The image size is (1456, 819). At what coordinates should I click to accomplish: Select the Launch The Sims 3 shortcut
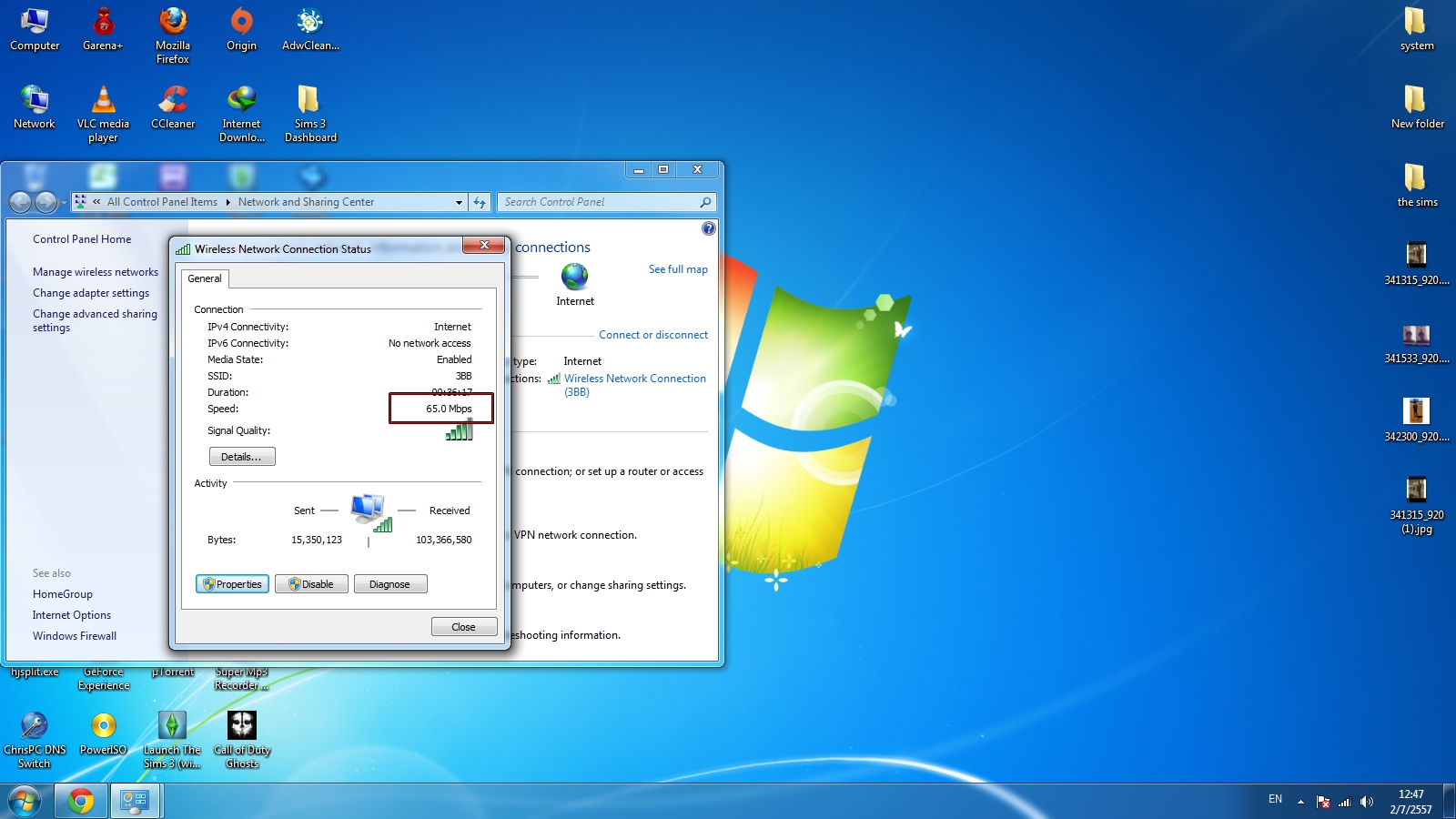(x=172, y=740)
